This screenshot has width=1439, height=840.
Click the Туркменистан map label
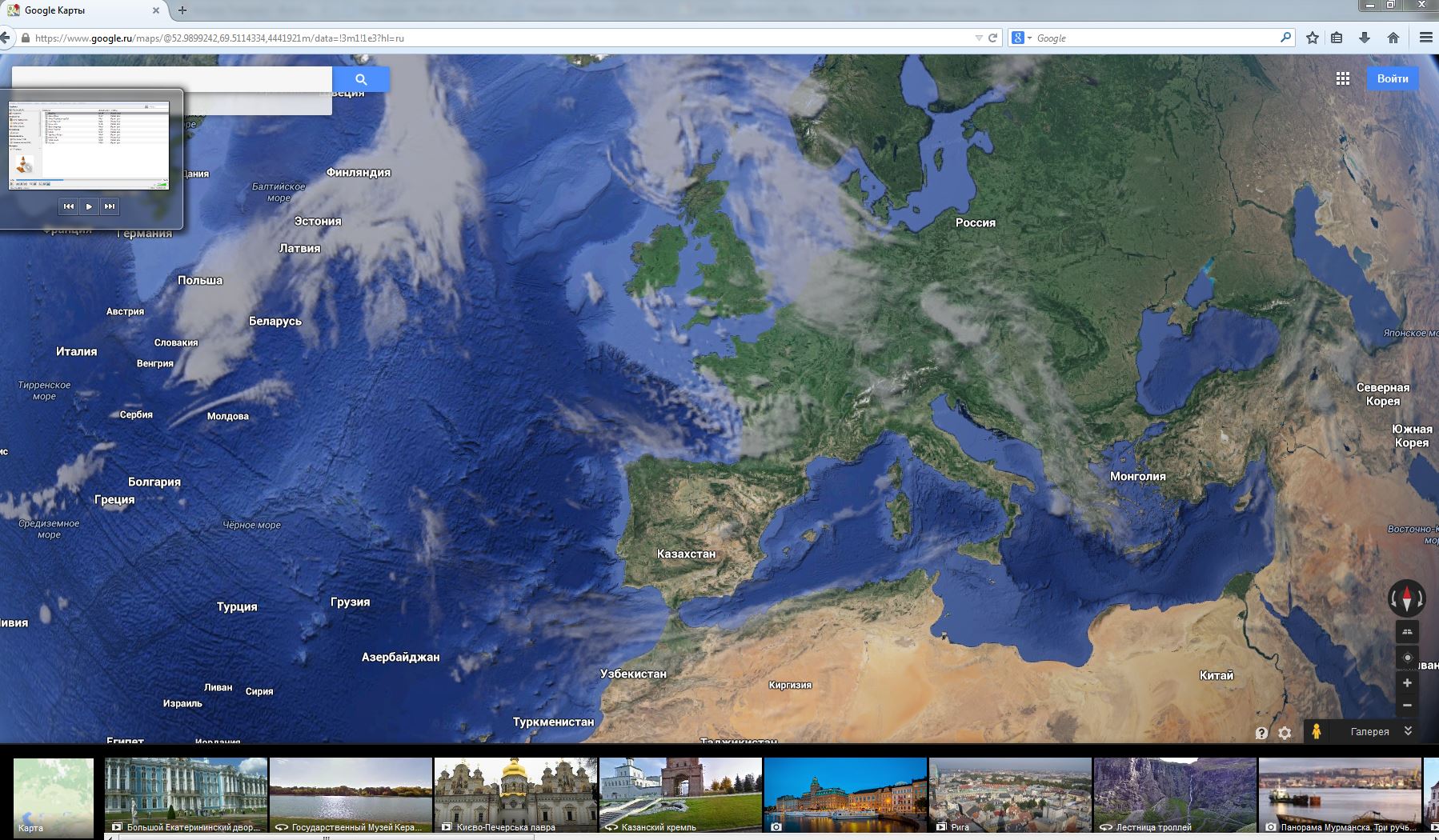pos(554,722)
